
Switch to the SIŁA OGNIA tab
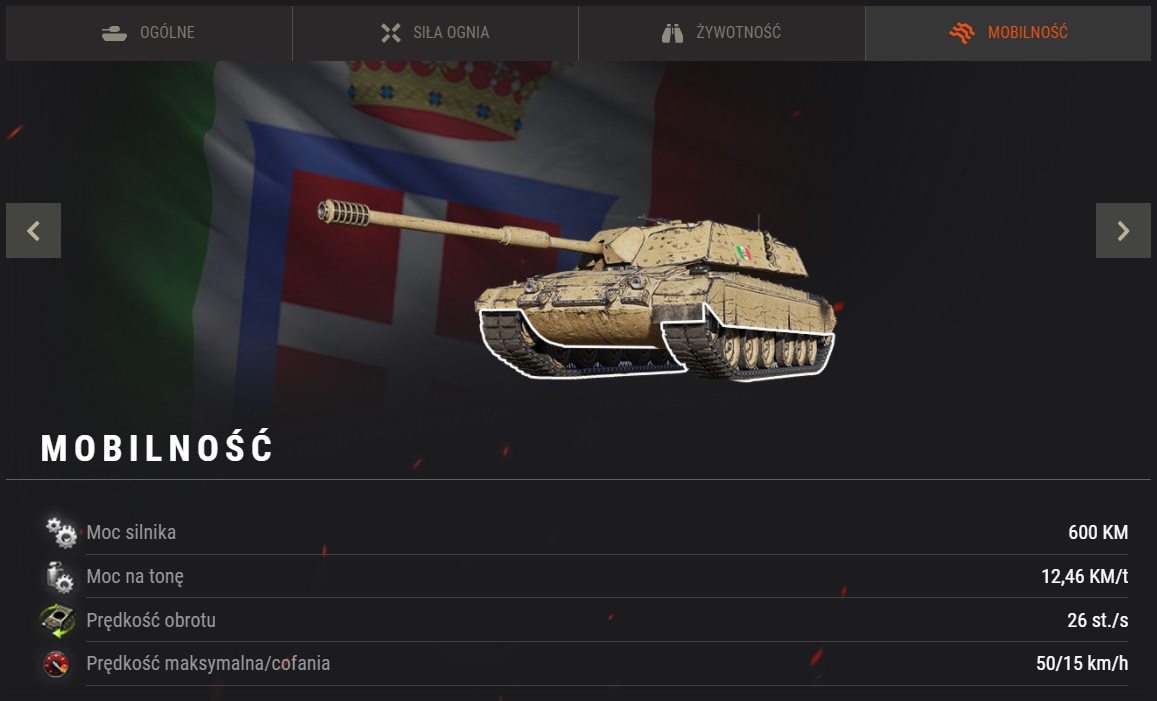tap(435, 33)
